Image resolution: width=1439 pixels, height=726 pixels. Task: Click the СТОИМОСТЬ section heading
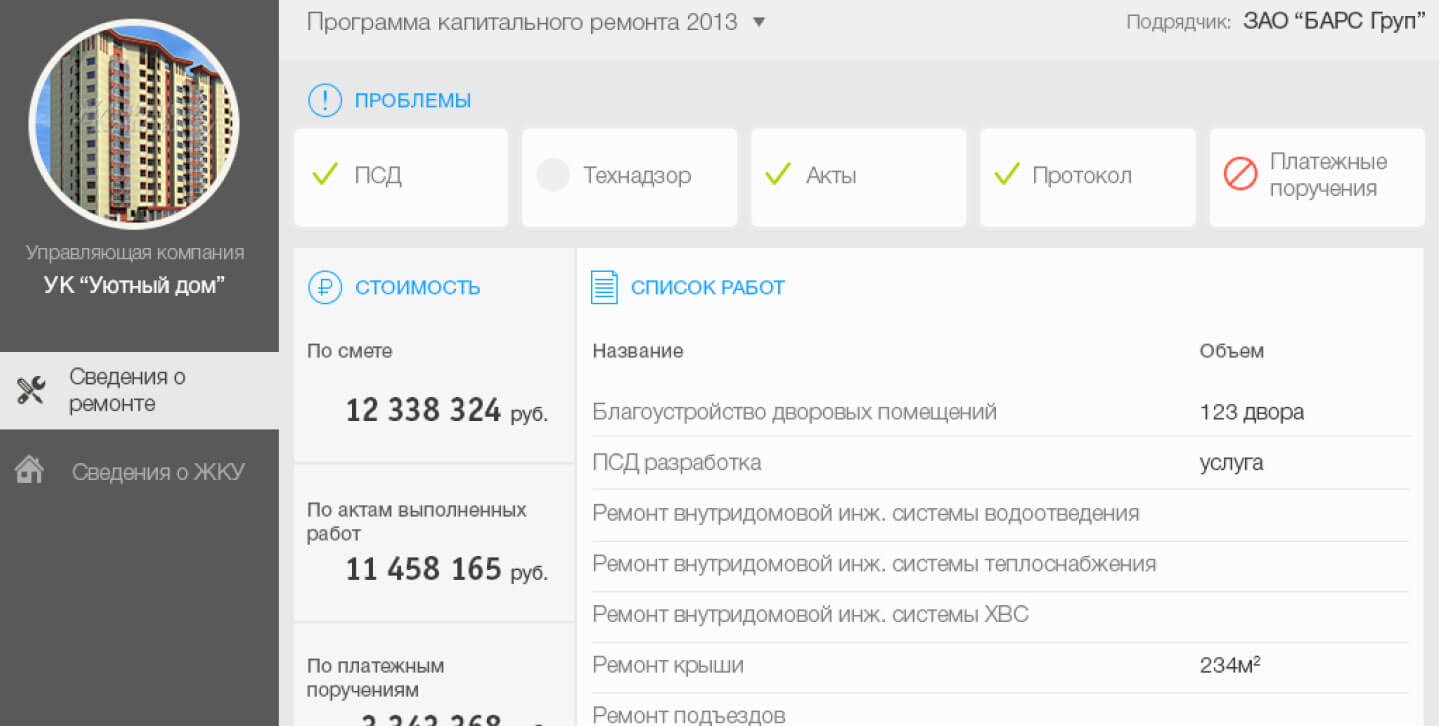(x=418, y=288)
